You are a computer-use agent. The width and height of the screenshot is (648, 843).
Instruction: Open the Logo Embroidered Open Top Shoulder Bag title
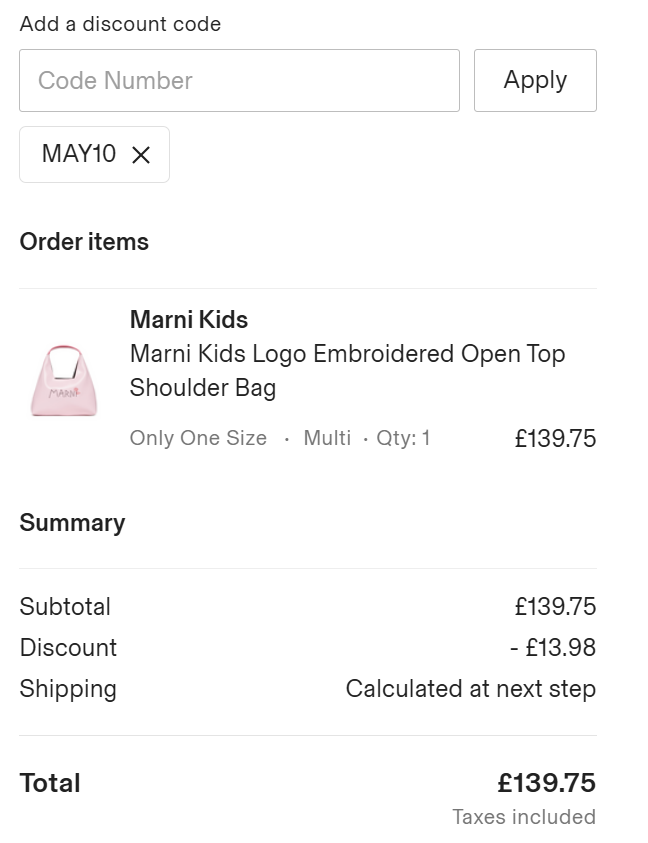pyautogui.click(x=347, y=370)
